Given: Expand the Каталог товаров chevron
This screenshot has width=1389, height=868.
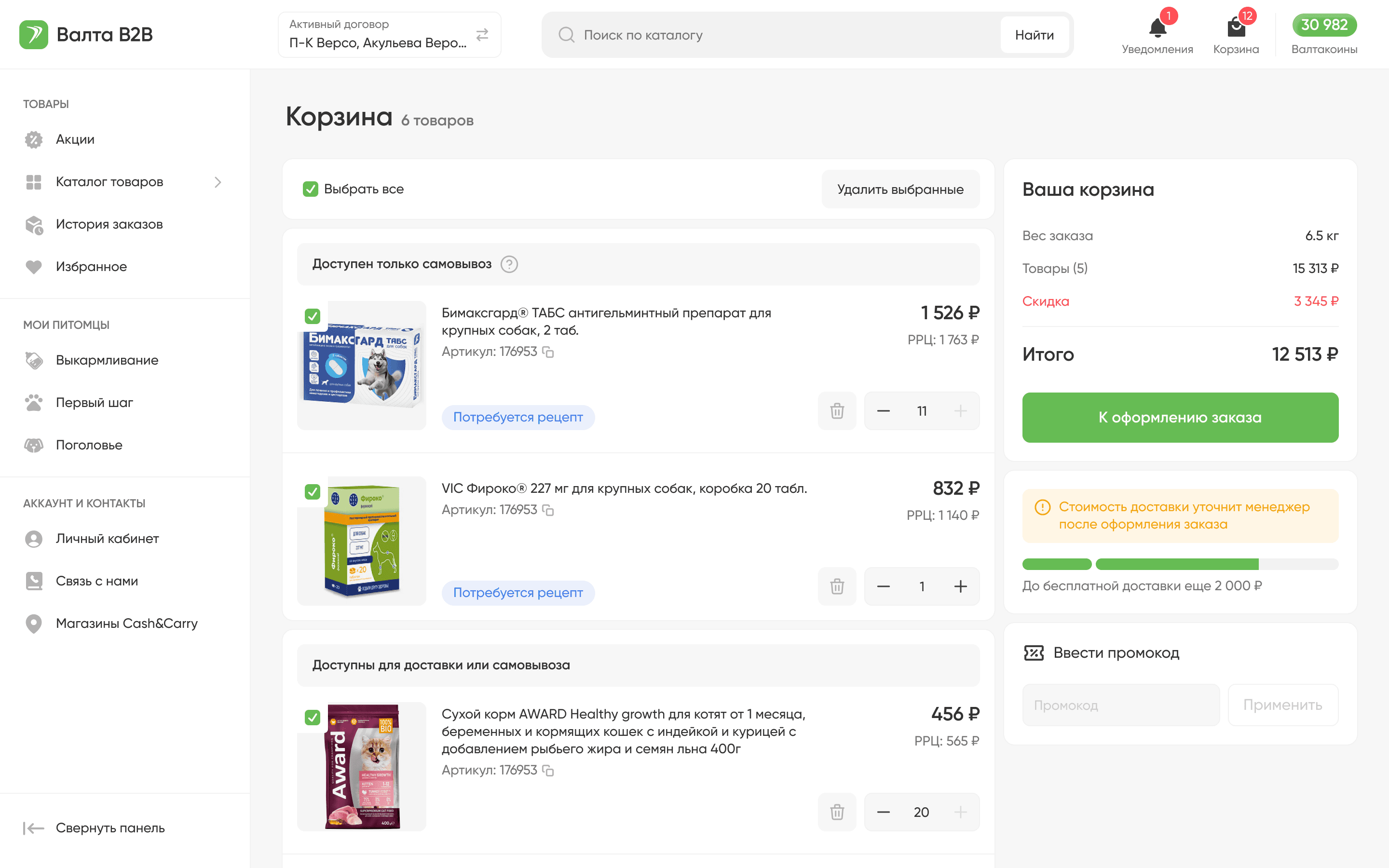Looking at the screenshot, I should [218, 182].
